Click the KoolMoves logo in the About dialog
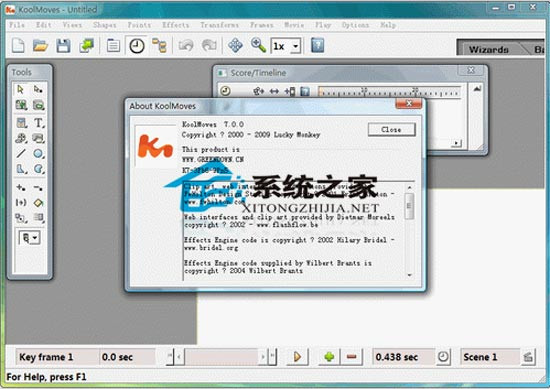 (155, 146)
